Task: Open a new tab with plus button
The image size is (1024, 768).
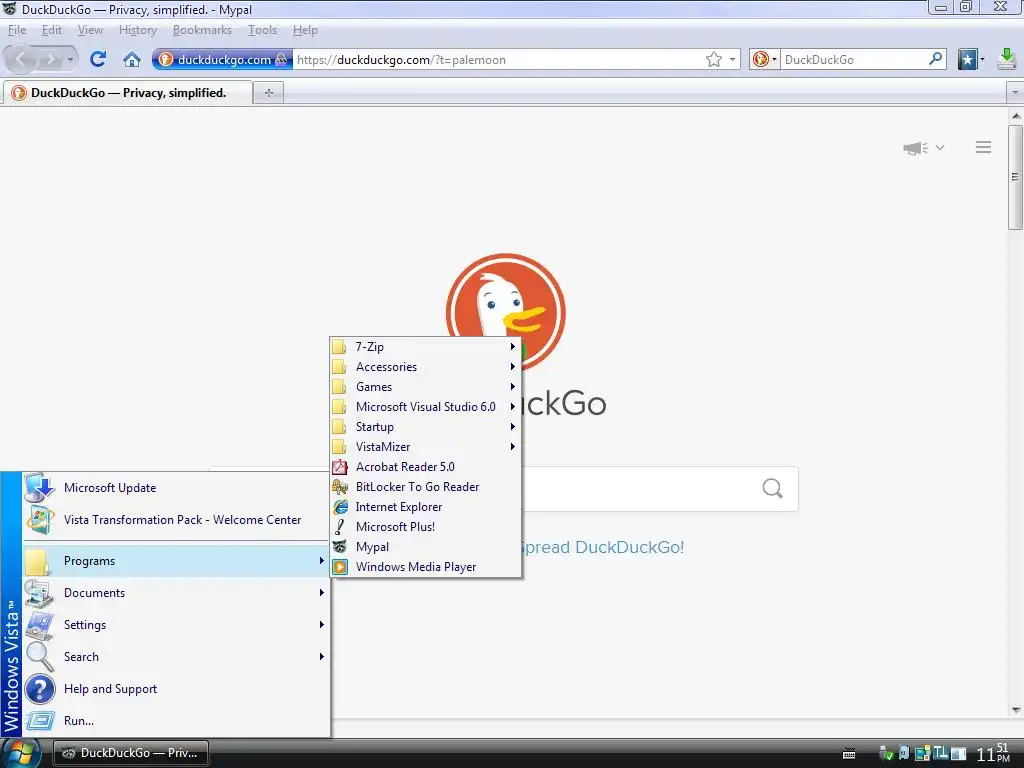Action: pyautogui.click(x=268, y=93)
